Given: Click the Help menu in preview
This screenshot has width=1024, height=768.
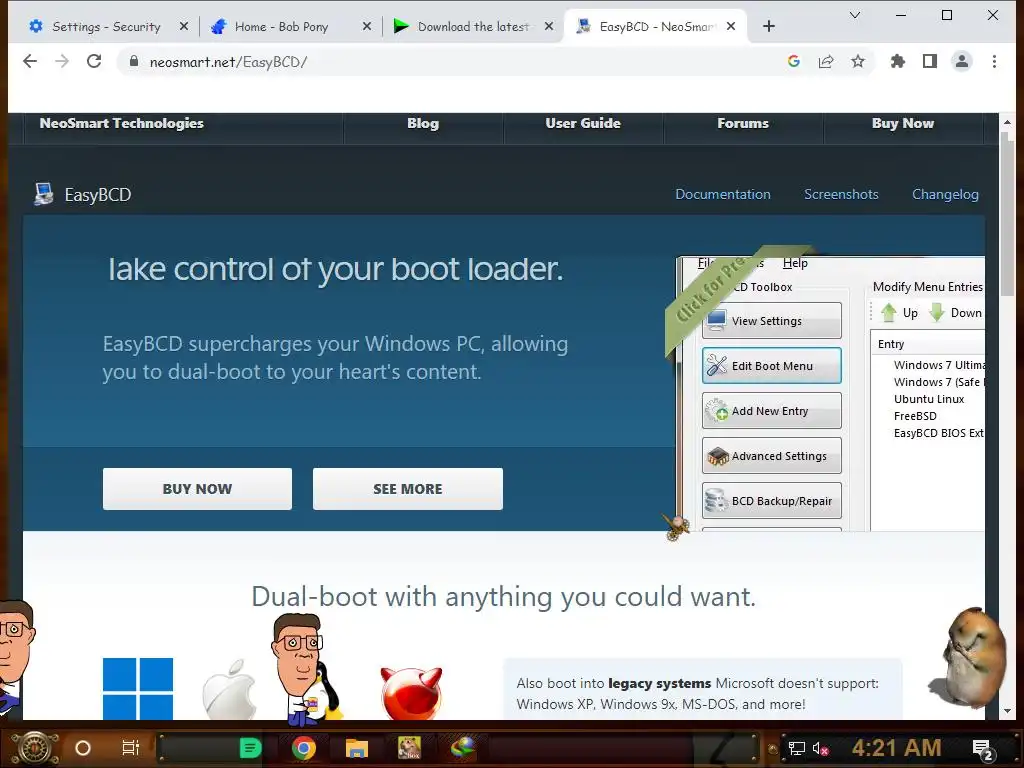Looking at the screenshot, I should coord(795,263).
